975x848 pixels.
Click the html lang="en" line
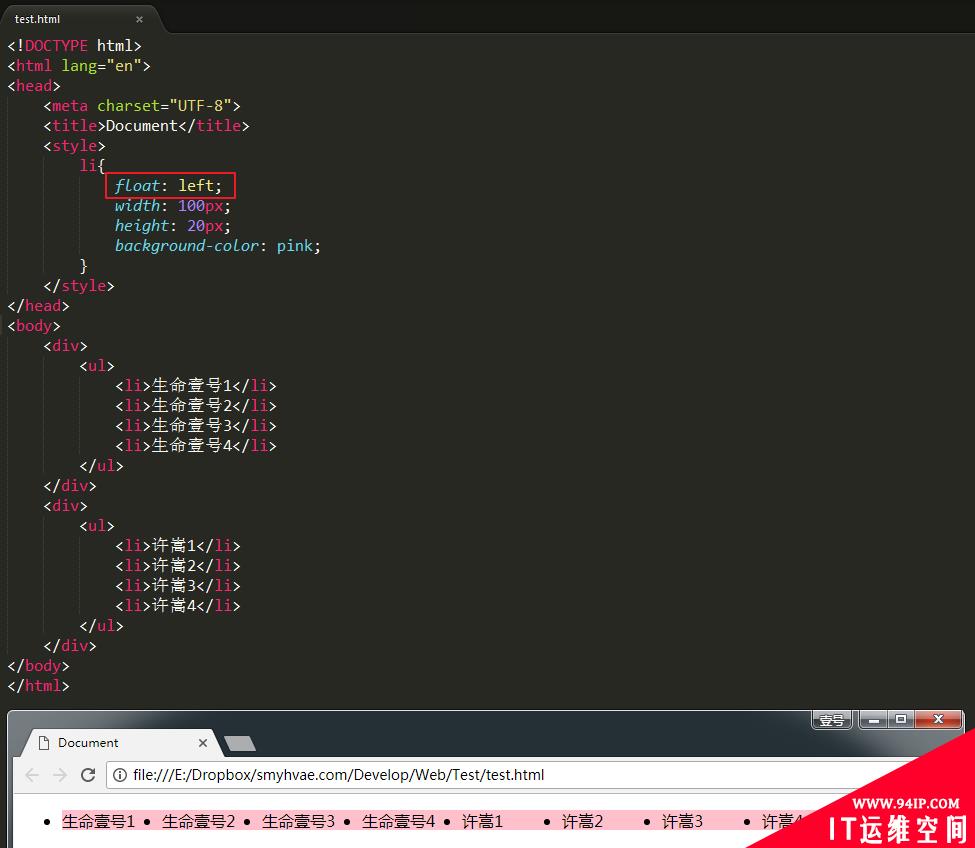[79, 65]
